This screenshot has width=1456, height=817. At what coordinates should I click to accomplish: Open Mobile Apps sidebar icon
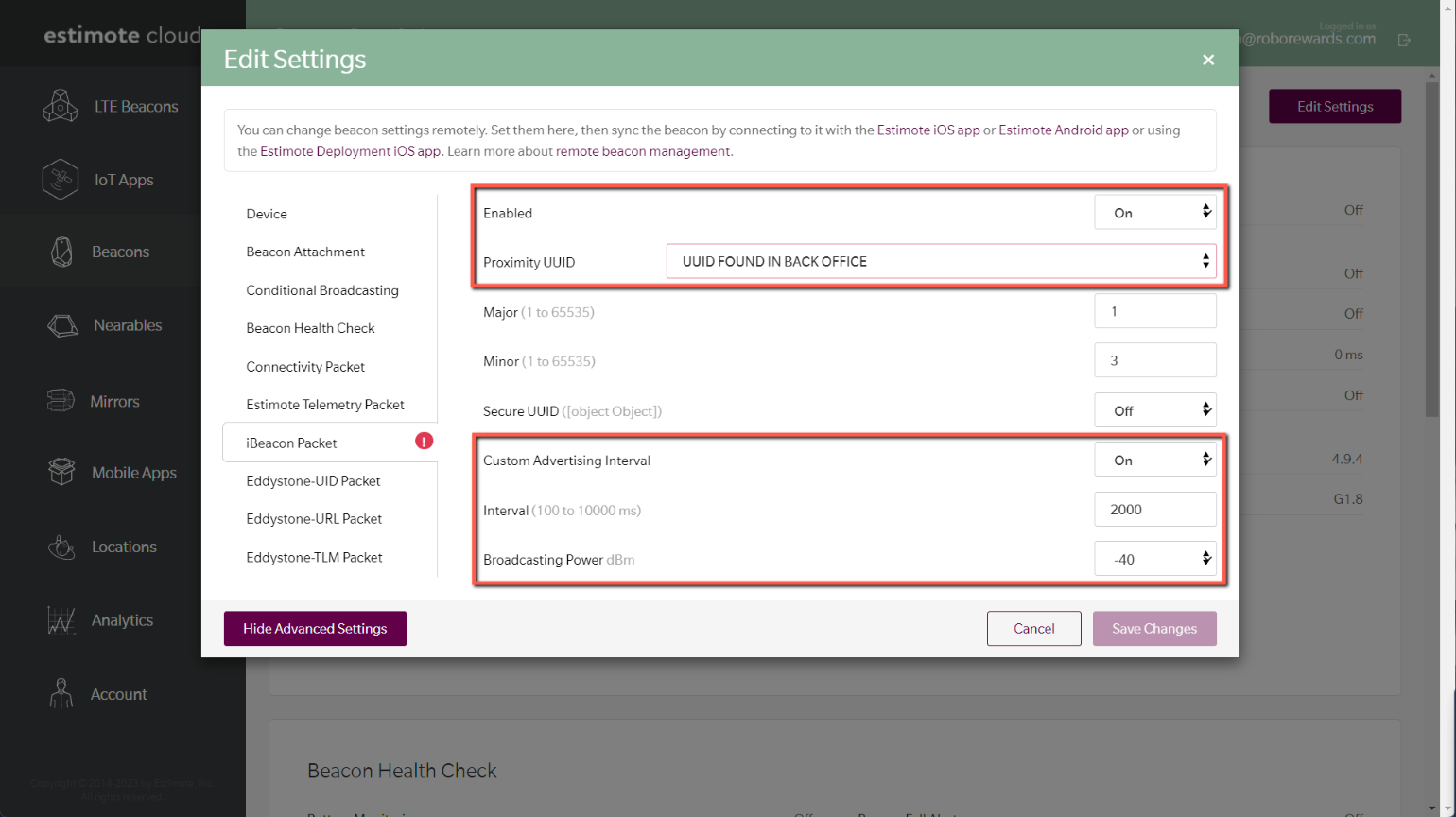click(61, 472)
